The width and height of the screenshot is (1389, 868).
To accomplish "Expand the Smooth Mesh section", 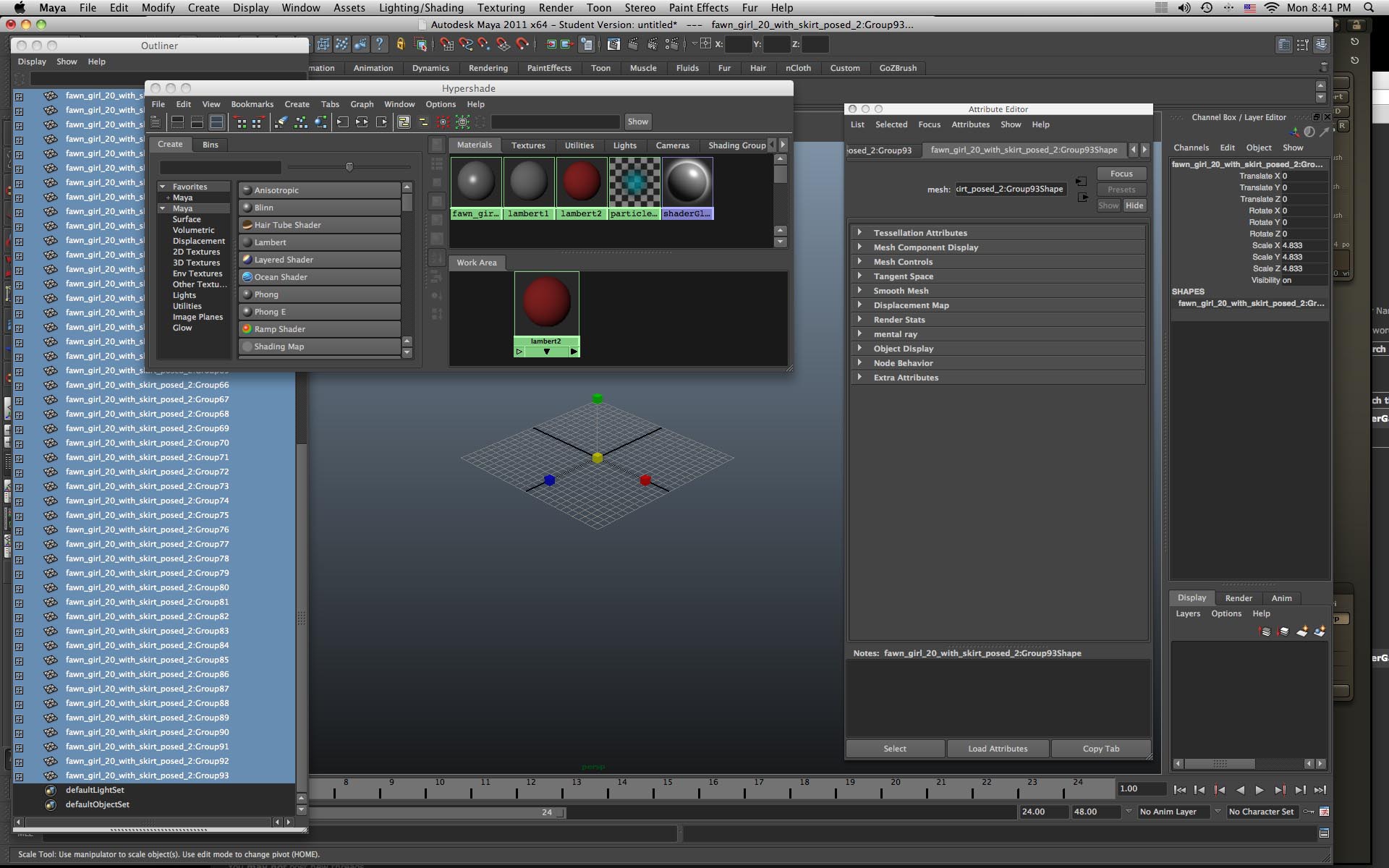I will pyautogui.click(x=859, y=290).
